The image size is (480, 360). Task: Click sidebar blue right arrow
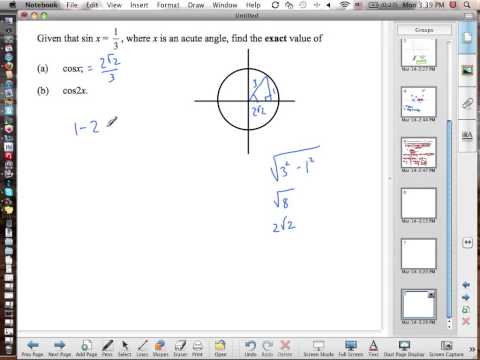(x=466, y=297)
